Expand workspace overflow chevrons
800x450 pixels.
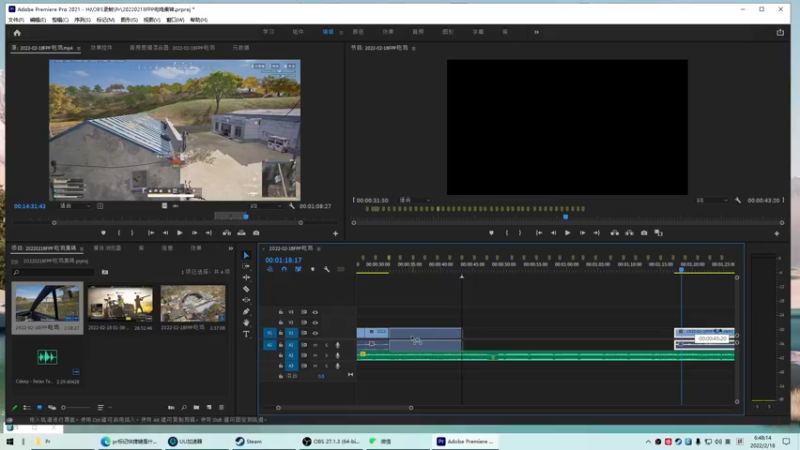[x=536, y=32]
